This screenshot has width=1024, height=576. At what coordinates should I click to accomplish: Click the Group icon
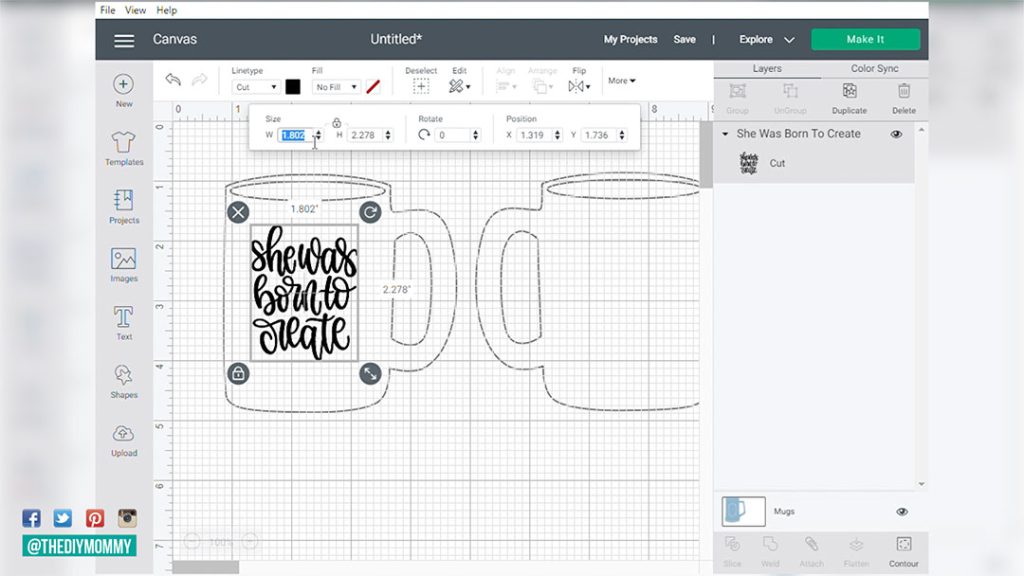[737, 91]
